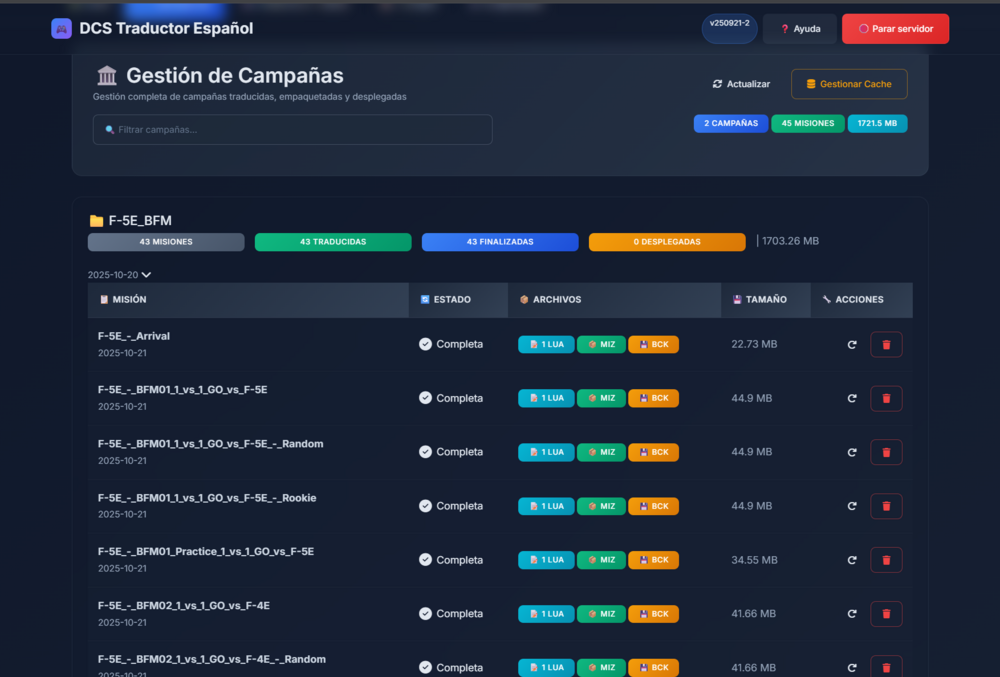The image size is (1000, 677).
Task: Reprocess the F-5E_-_Arrival mission
Action: point(851,345)
